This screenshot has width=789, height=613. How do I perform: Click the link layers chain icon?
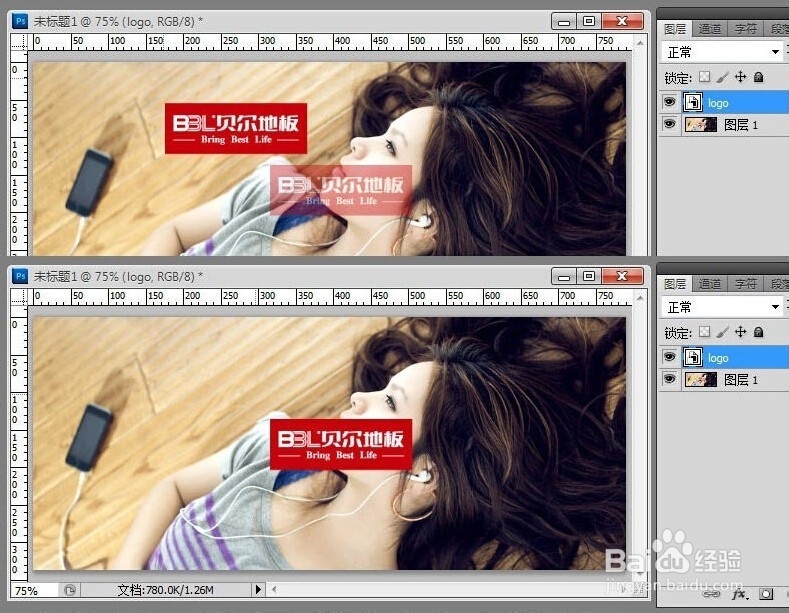coord(712,594)
